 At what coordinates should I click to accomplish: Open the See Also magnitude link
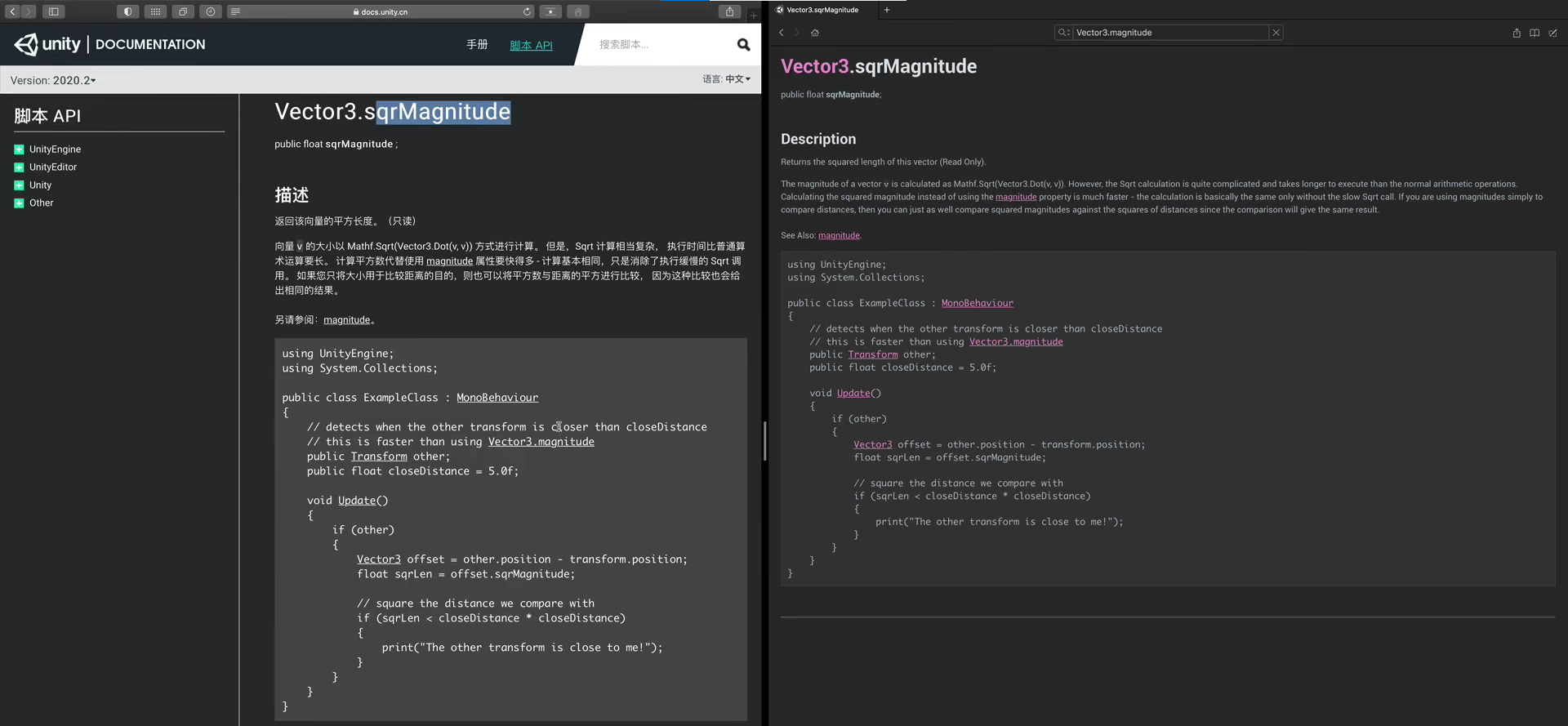click(x=839, y=235)
